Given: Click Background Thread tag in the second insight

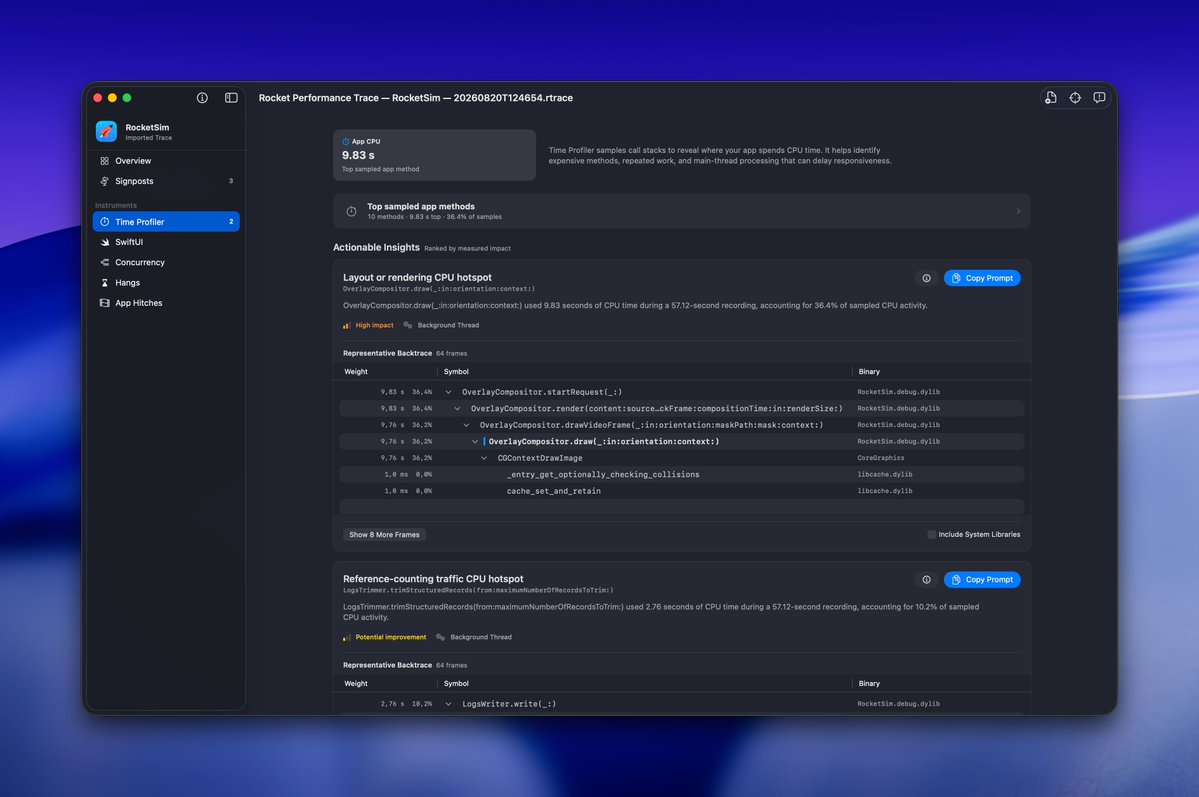Looking at the screenshot, I should [x=474, y=637].
